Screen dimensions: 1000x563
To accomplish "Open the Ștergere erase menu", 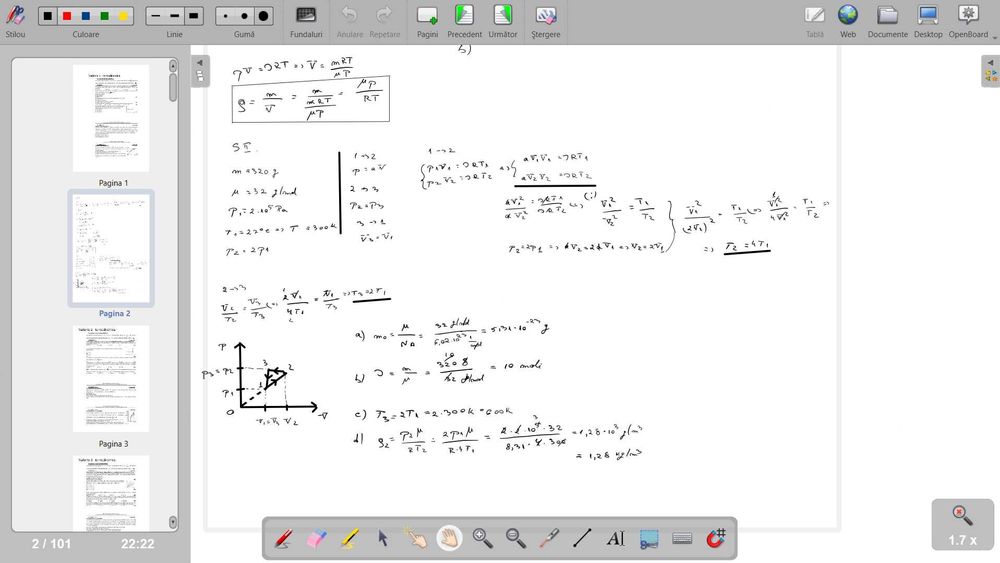I will pyautogui.click(x=545, y=21).
